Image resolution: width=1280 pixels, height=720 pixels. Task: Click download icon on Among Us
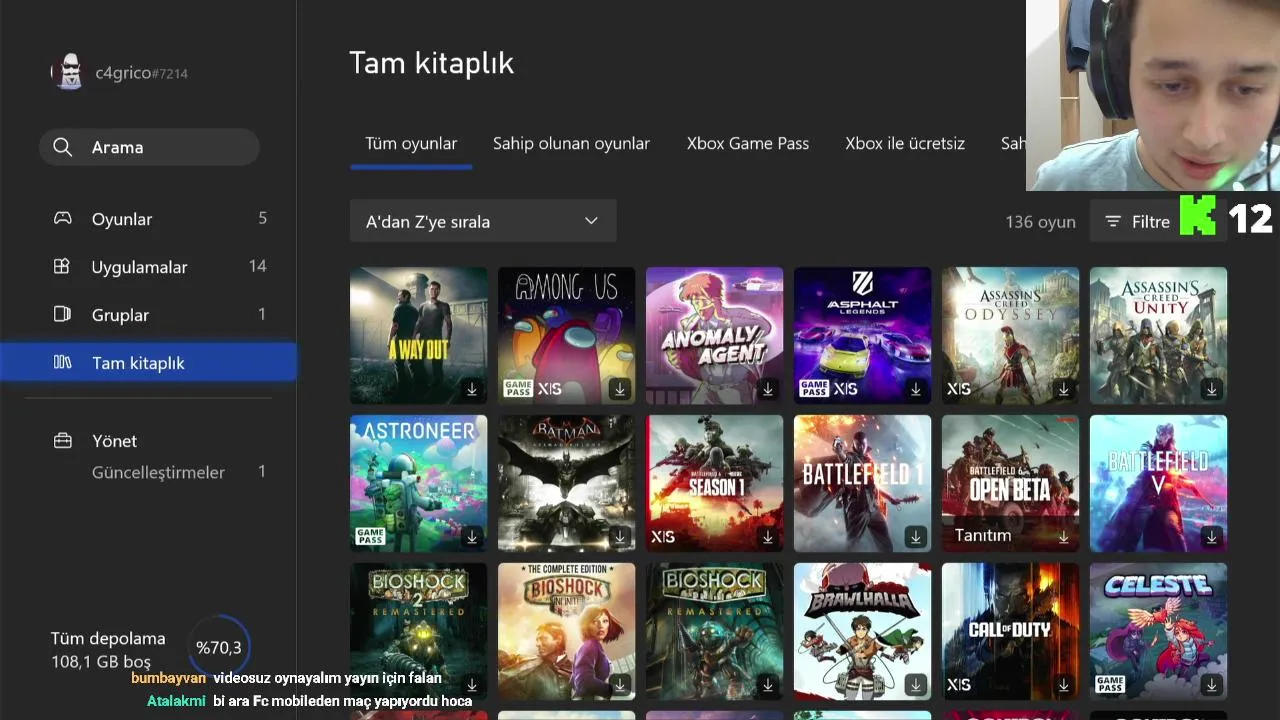point(620,389)
